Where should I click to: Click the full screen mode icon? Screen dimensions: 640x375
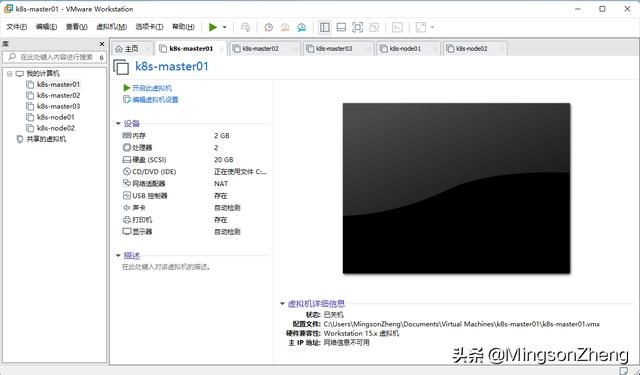[x=358, y=27]
